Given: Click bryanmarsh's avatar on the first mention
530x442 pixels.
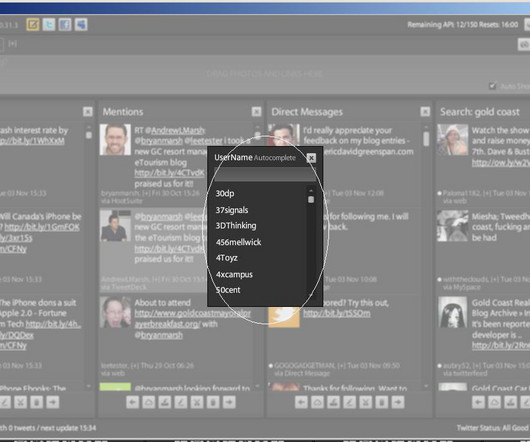Looking at the screenshot, I should pyautogui.click(x=115, y=140).
